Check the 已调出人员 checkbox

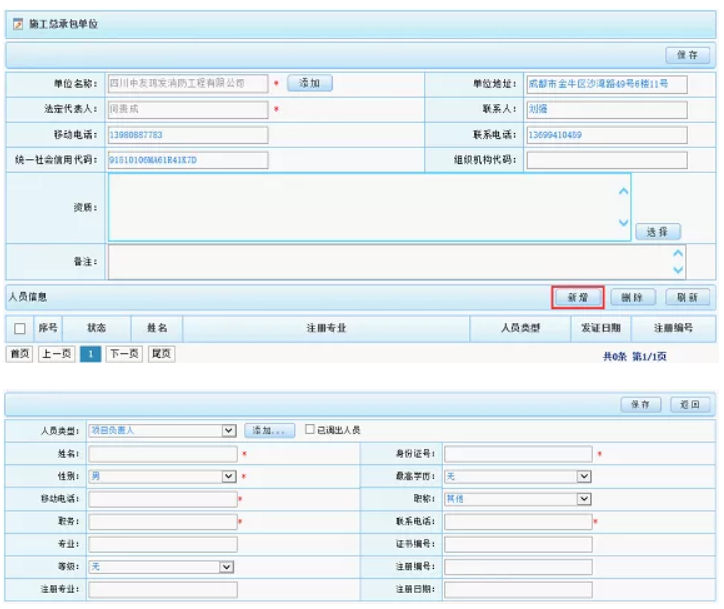tap(310, 430)
